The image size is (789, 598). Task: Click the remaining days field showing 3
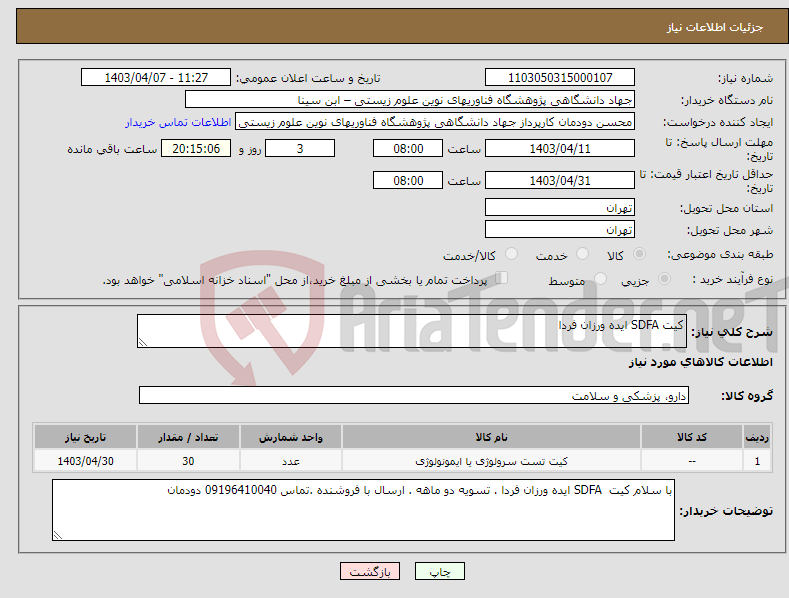click(x=300, y=148)
